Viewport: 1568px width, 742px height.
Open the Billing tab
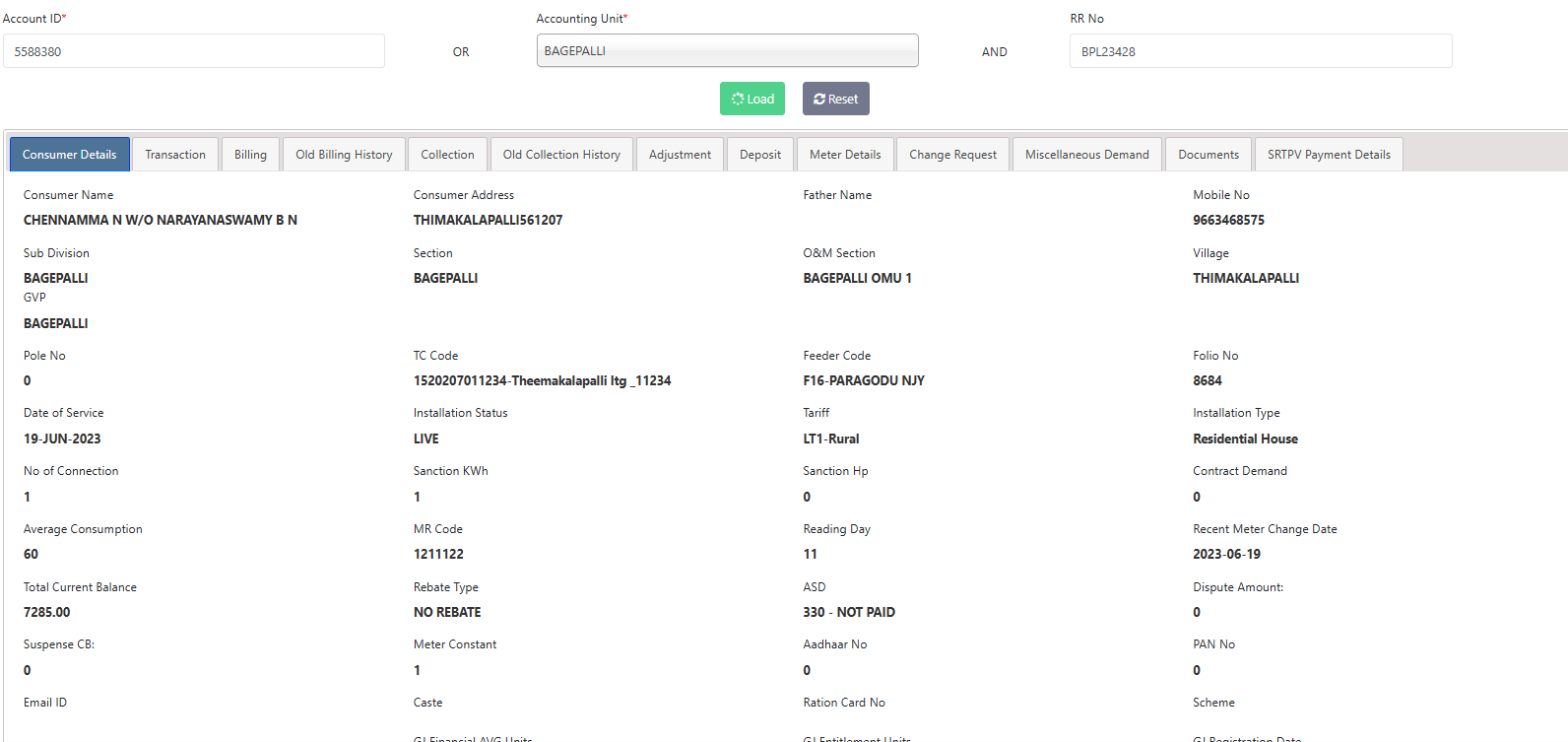point(250,155)
